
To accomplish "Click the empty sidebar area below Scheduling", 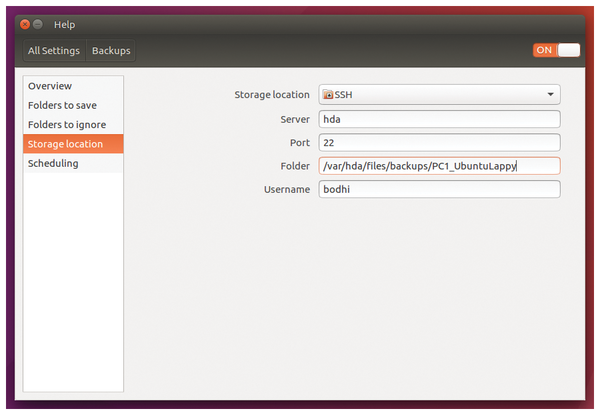I will (x=73, y=282).
